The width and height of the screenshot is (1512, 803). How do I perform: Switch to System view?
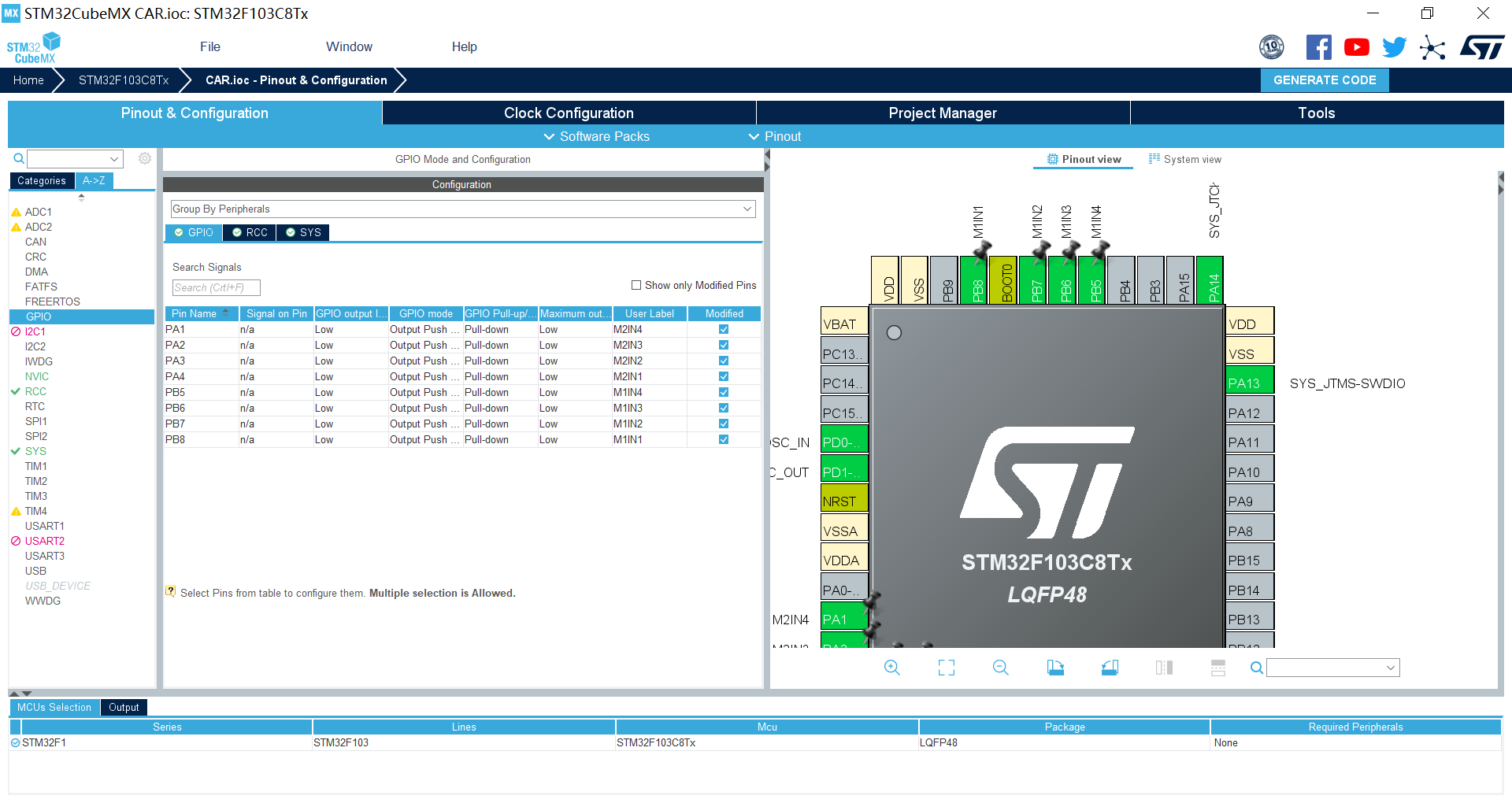[x=1185, y=159]
